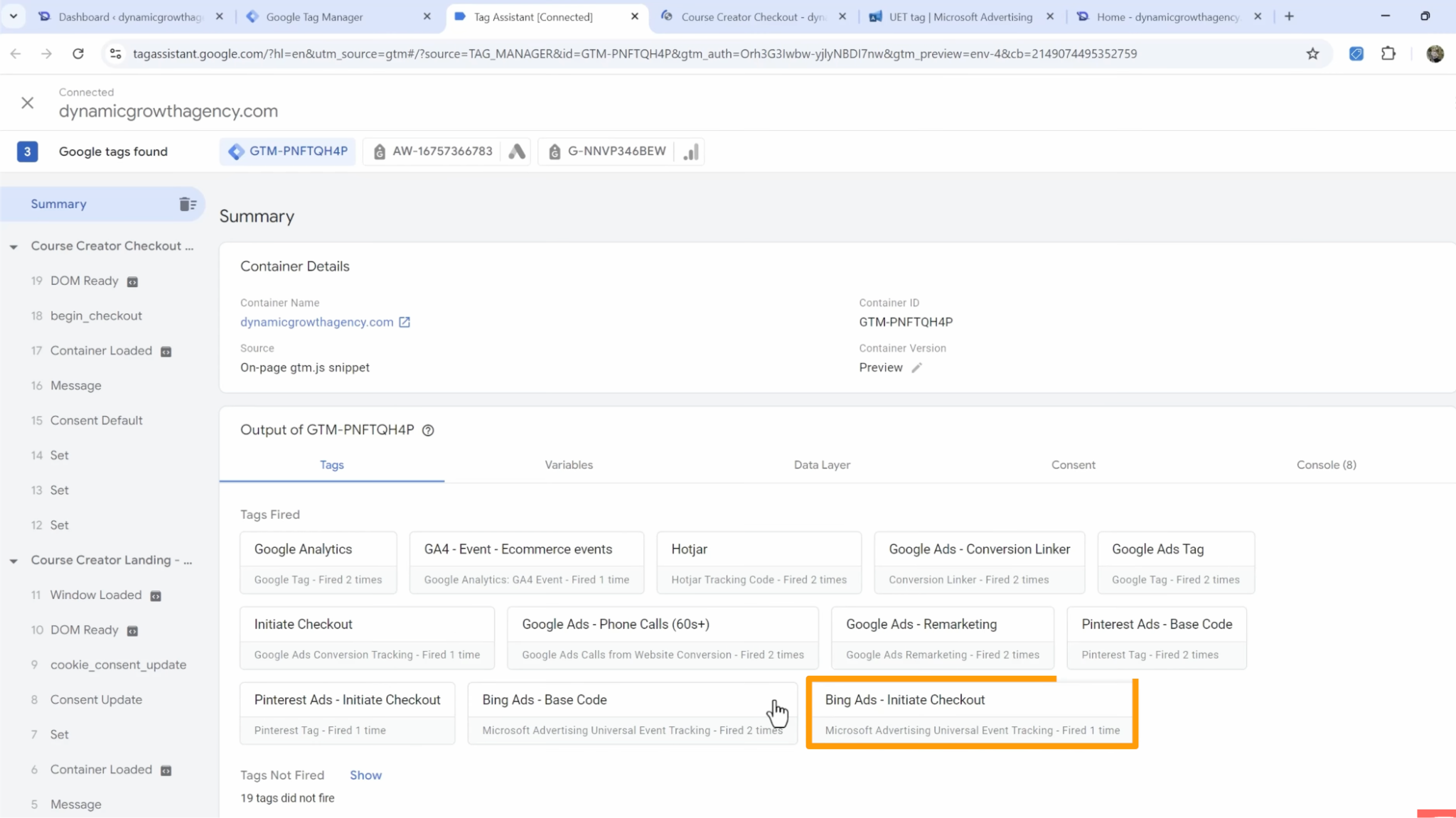Open the Google Ads - Conversion Linker card
The width and height of the screenshot is (1456, 818).
click(x=979, y=563)
